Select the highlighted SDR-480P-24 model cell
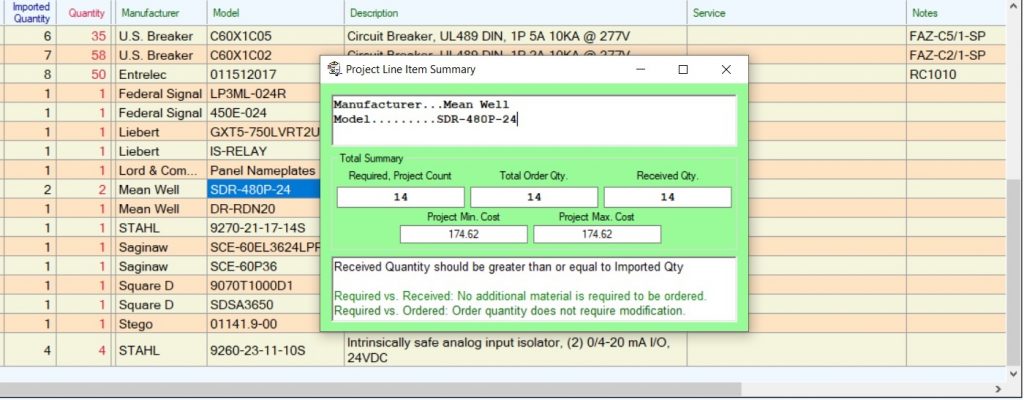This screenshot has height=400, width=1024. point(263,189)
